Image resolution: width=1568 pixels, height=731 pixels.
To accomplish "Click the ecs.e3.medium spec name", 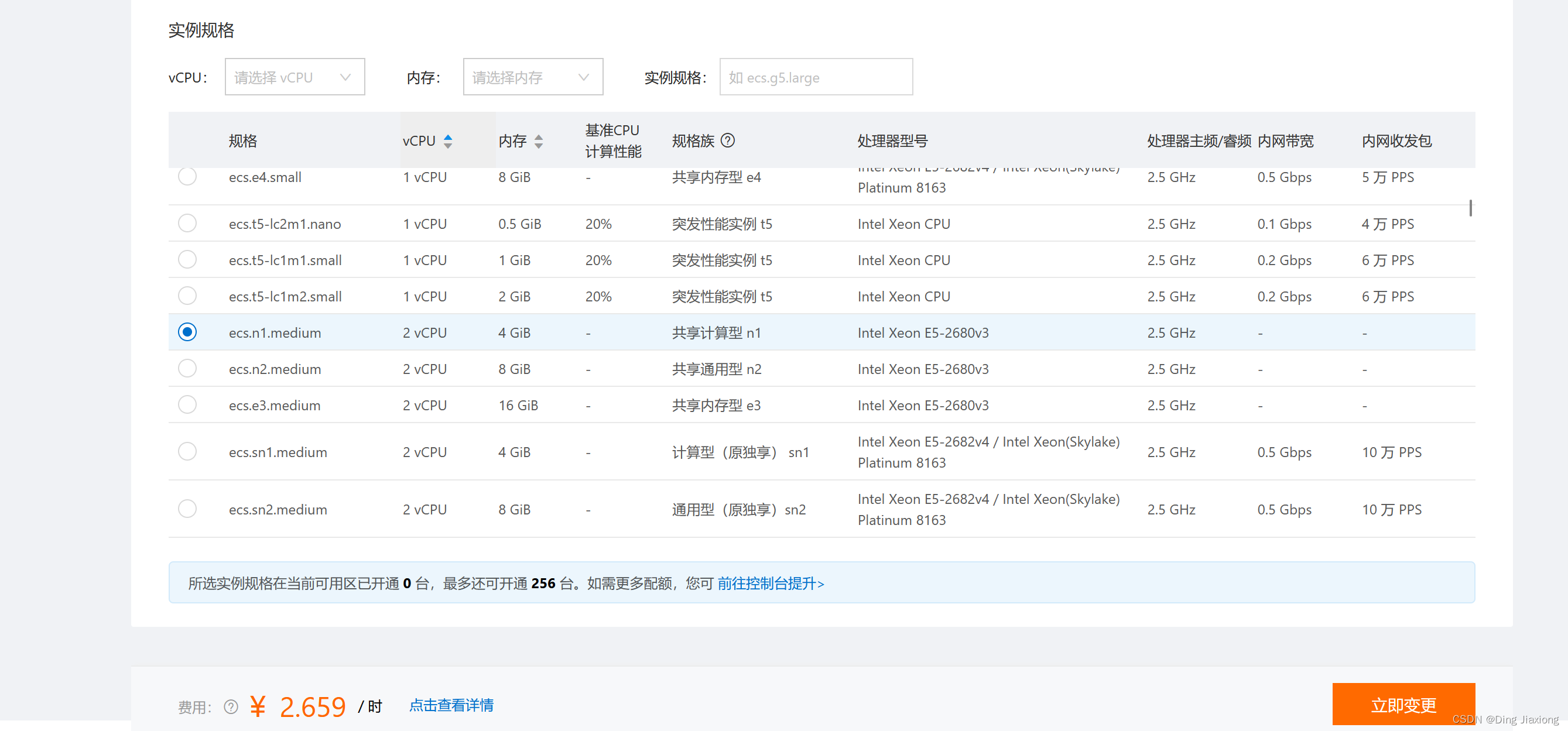I will 275,406.
